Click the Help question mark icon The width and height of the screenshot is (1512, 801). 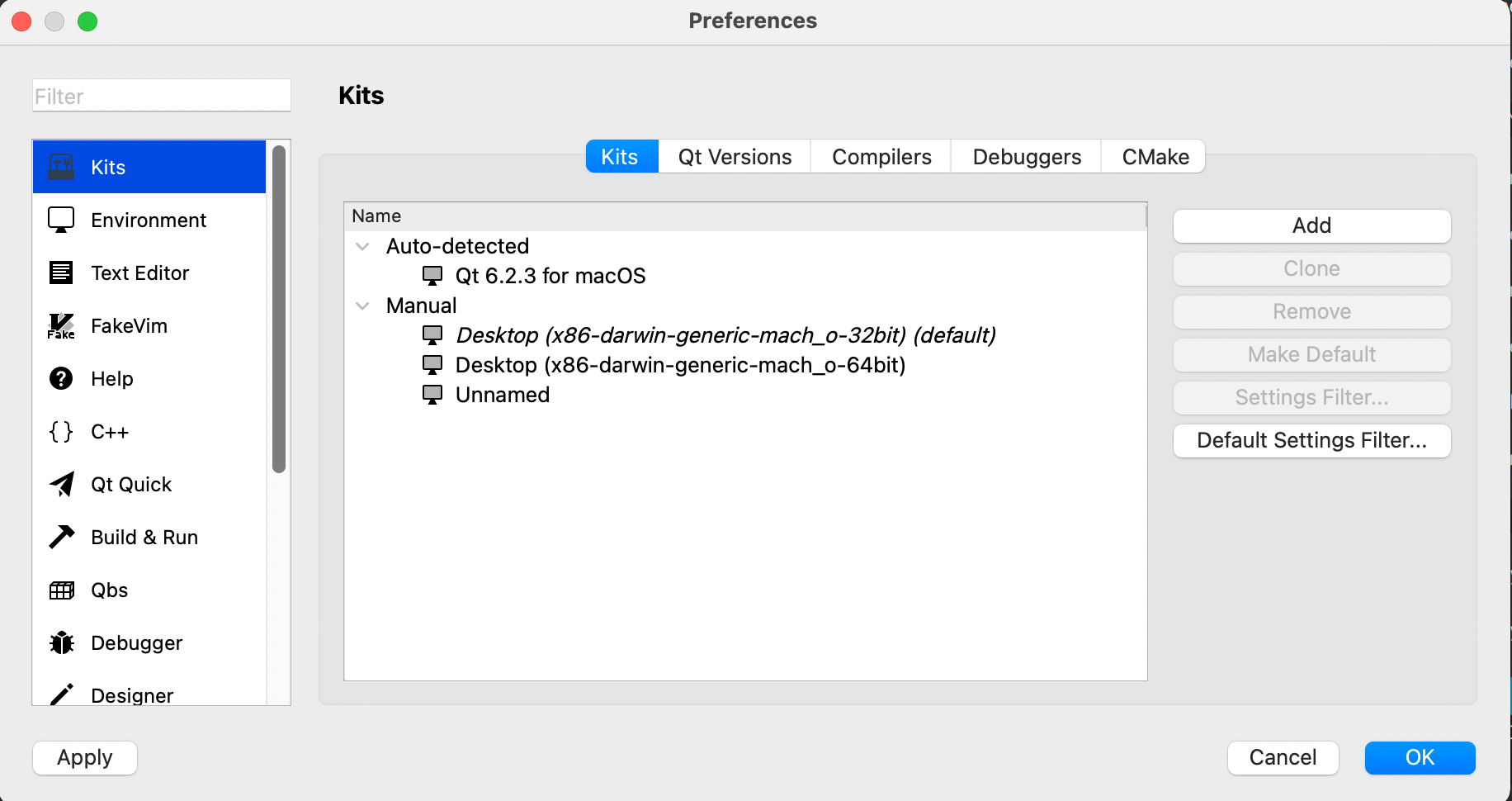61,379
